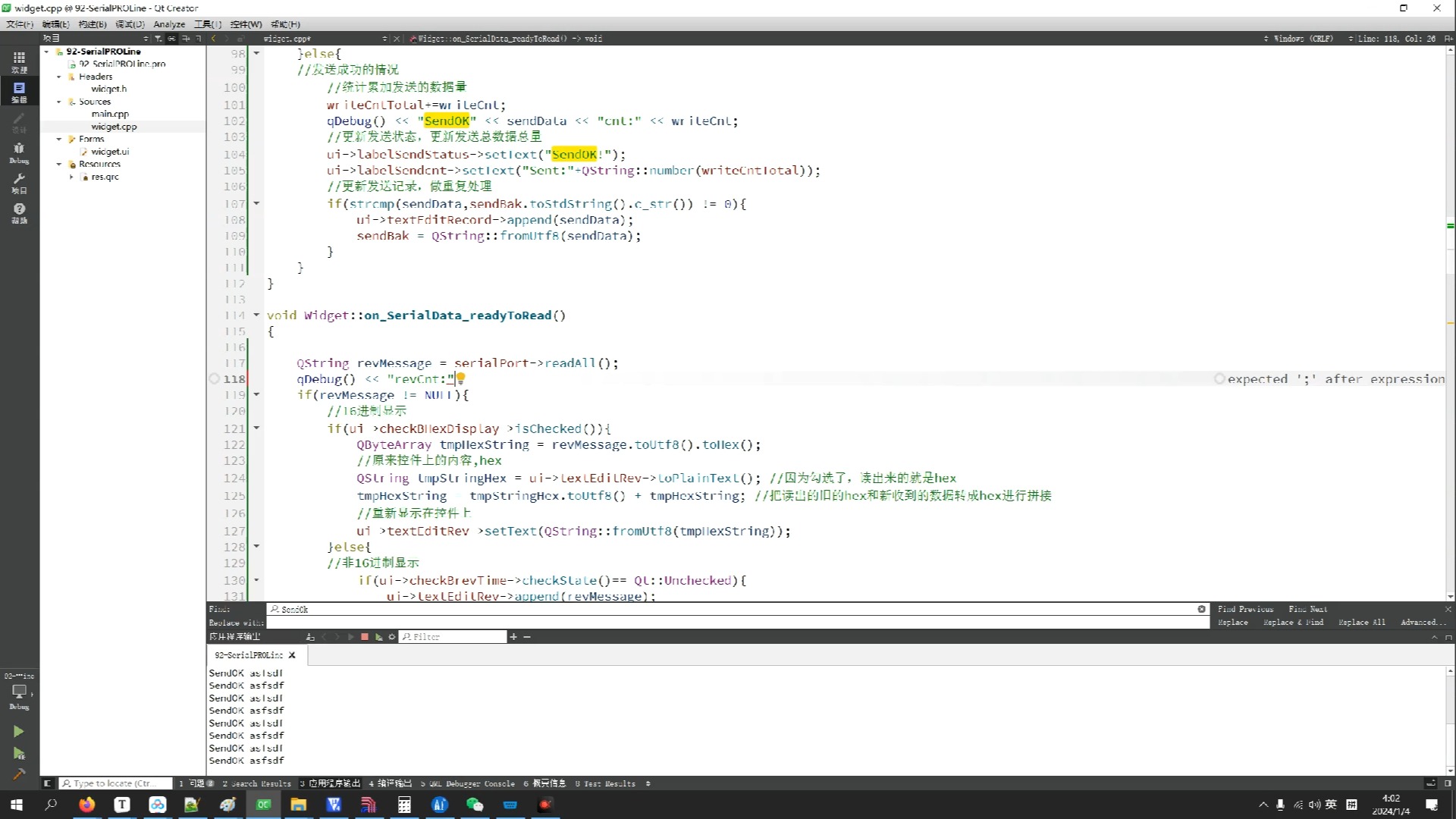Image resolution: width=1456 pixels, height=819 pixels.
Task: Close the 92-SerialPROLine output tab
Action: pyautogui.click(x=292, y=655)
